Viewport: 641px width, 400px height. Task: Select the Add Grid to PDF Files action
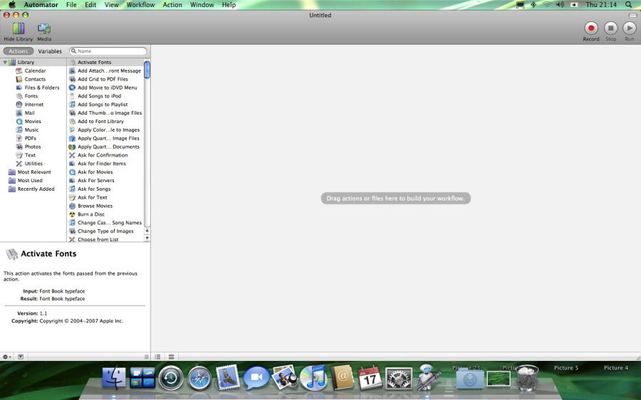pyautogui.click(x=105, y=79)
